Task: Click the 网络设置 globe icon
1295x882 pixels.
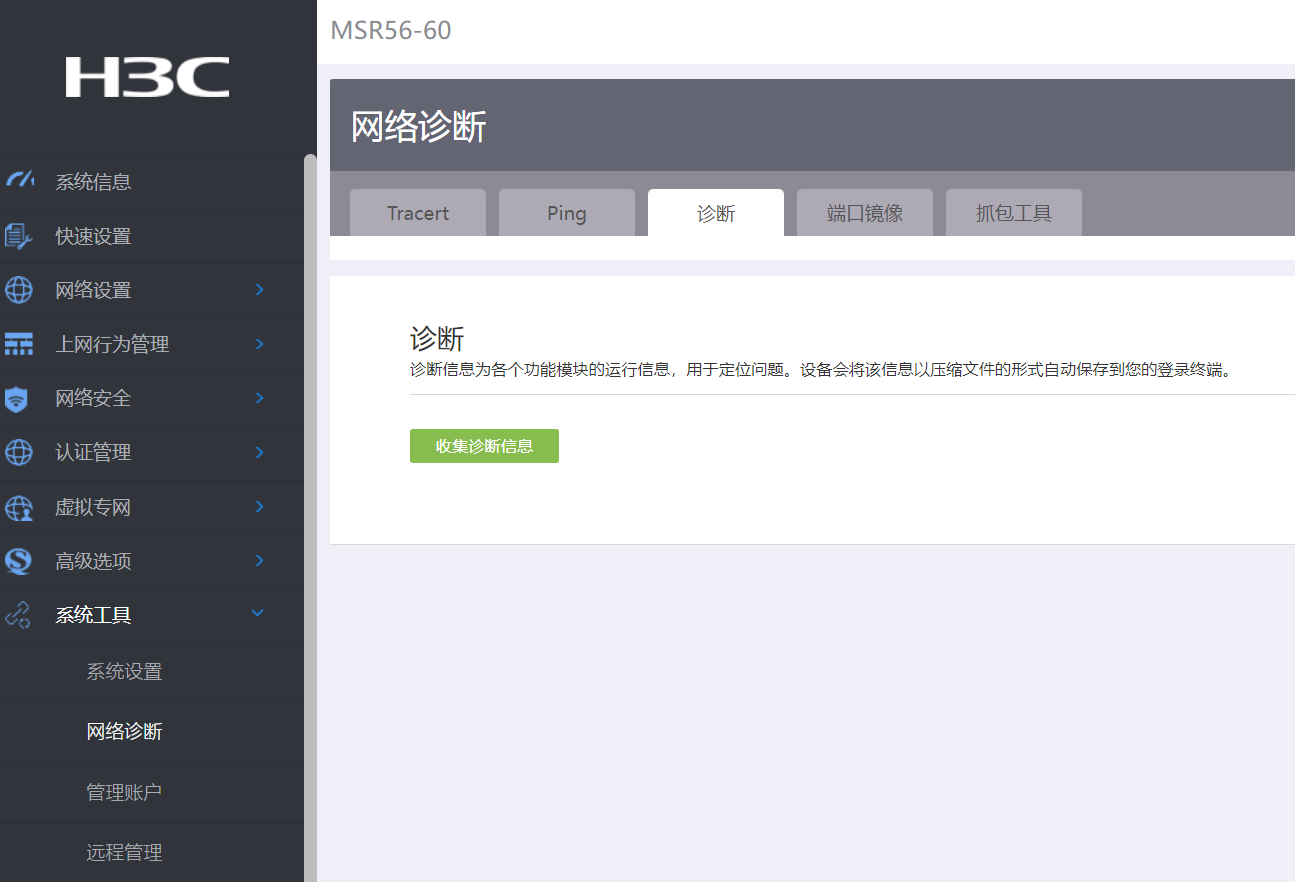Action: 19,290
